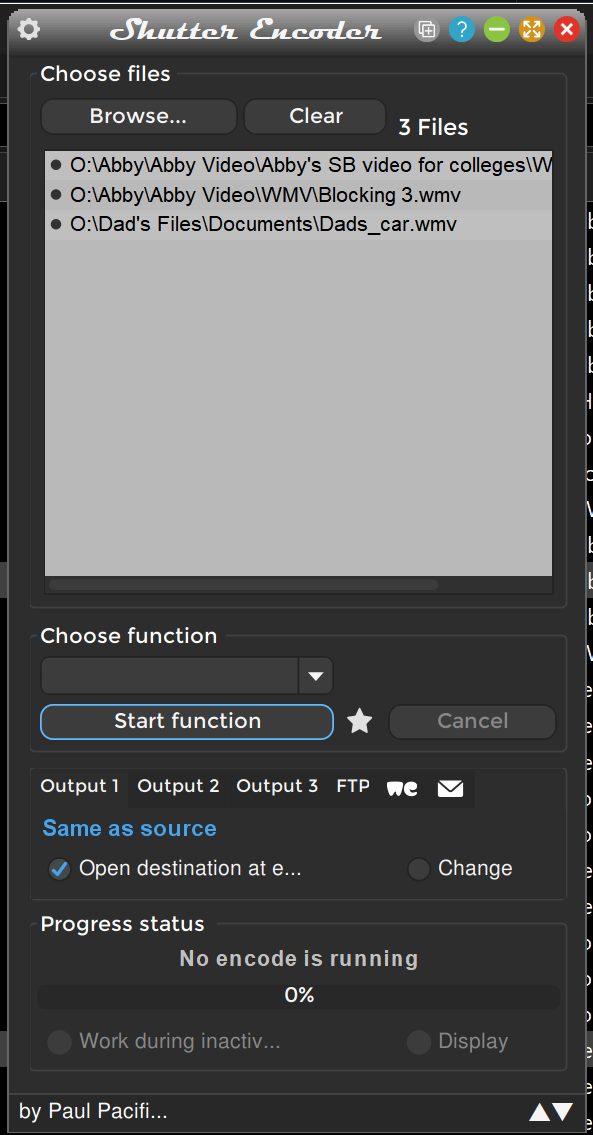The width and height of the screenshot is (593, 1135).
Task: Toggle Work during inactivity option
Action: 59,1042
